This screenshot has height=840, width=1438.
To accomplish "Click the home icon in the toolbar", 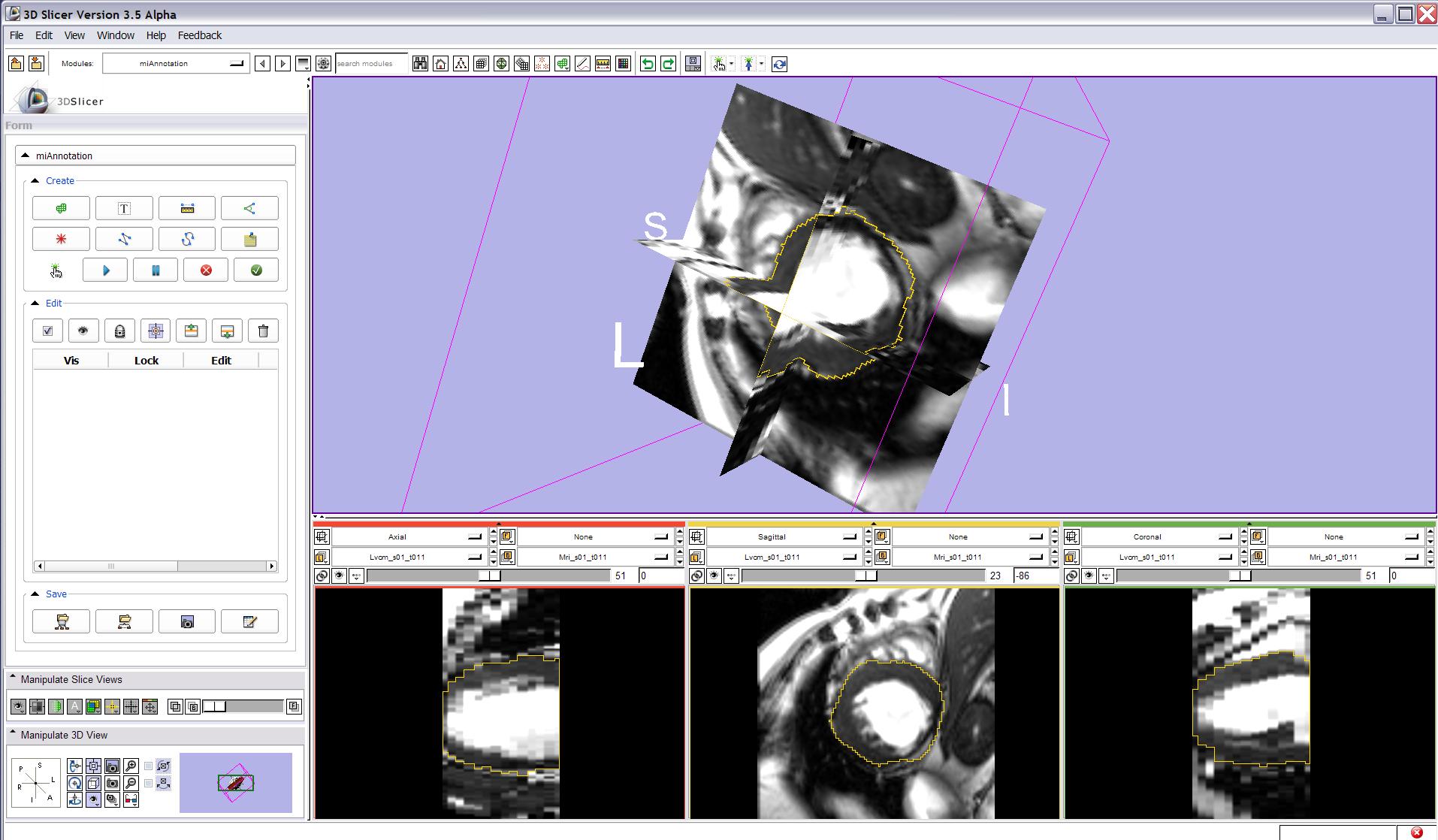I will pos(441,64).
